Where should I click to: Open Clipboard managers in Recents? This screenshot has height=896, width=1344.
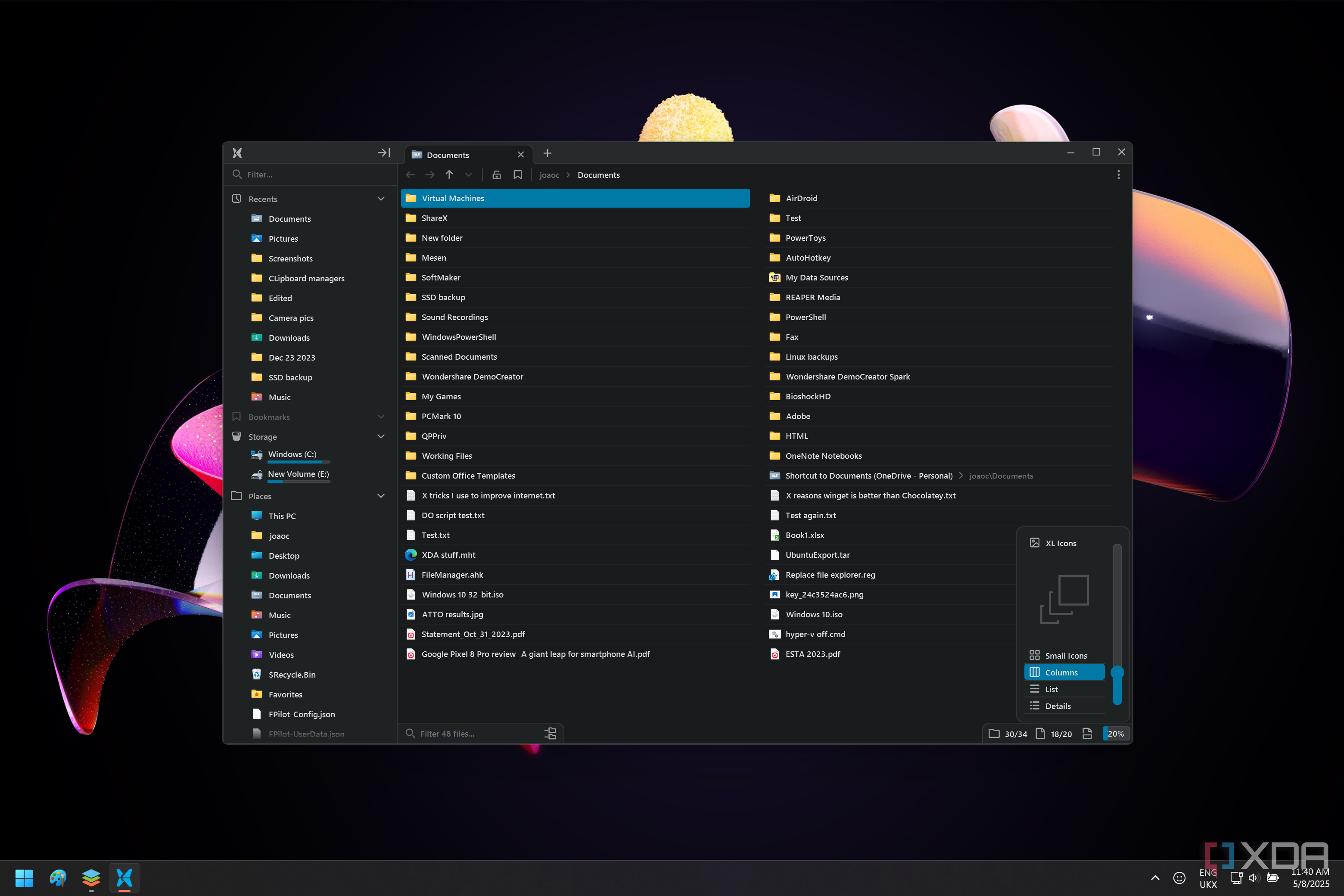(x=306, y=278)
